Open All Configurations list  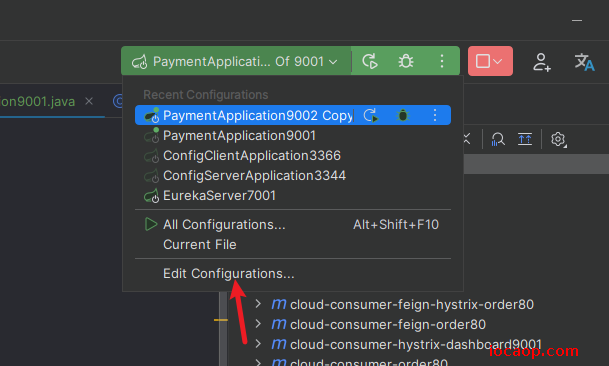pyautogui.click(x=292, y=225)
